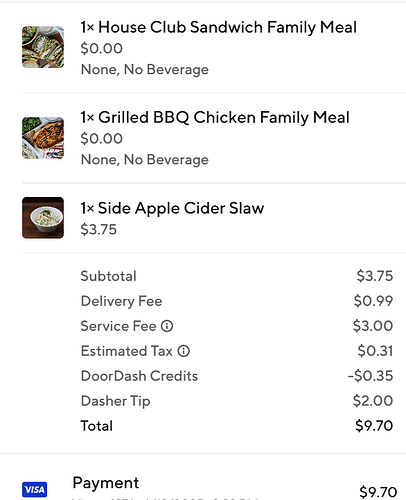Open the House Club Sandwich thumbnail image
This screenshot has width=406, height=500.
click(x=43, y=47)
